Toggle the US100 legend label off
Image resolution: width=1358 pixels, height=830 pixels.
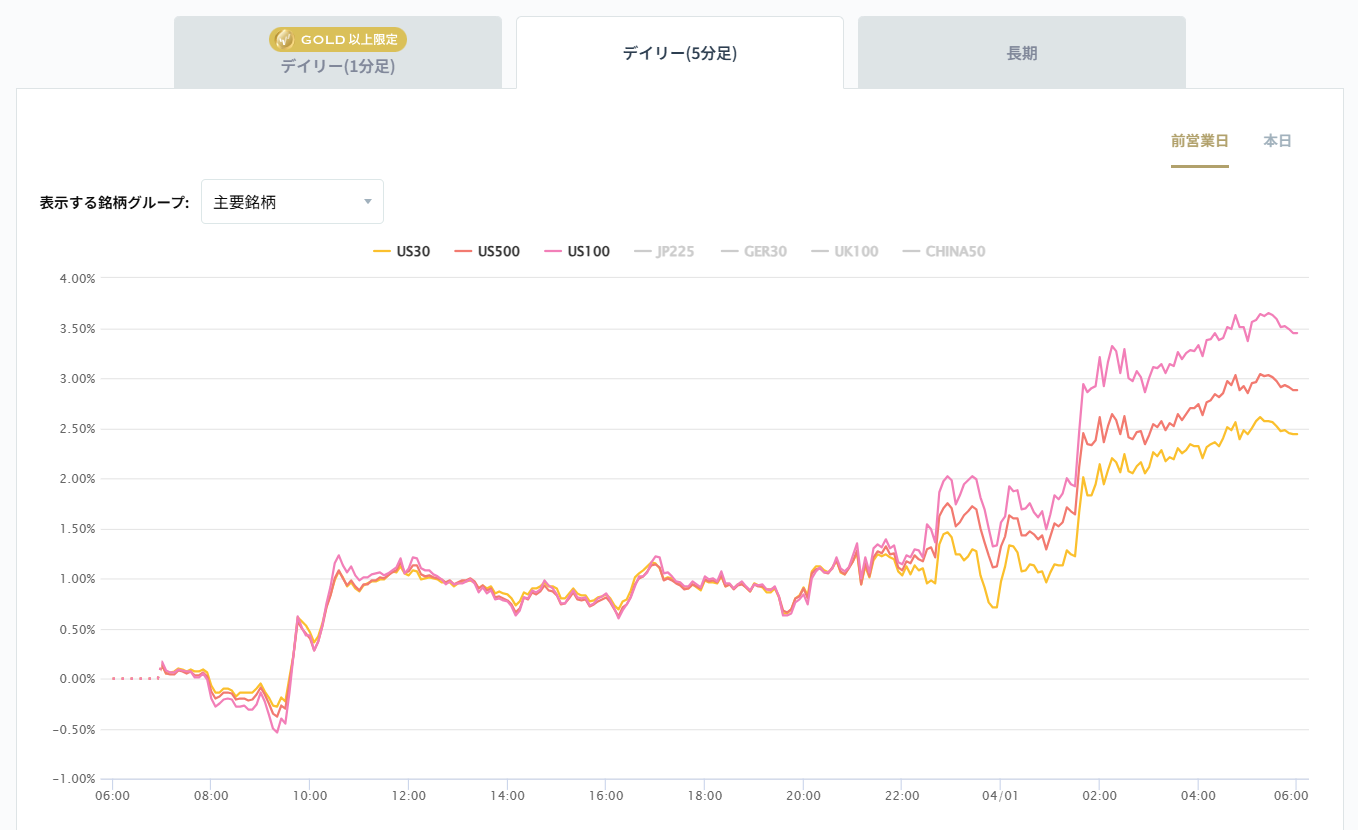[x=588, y=252]
